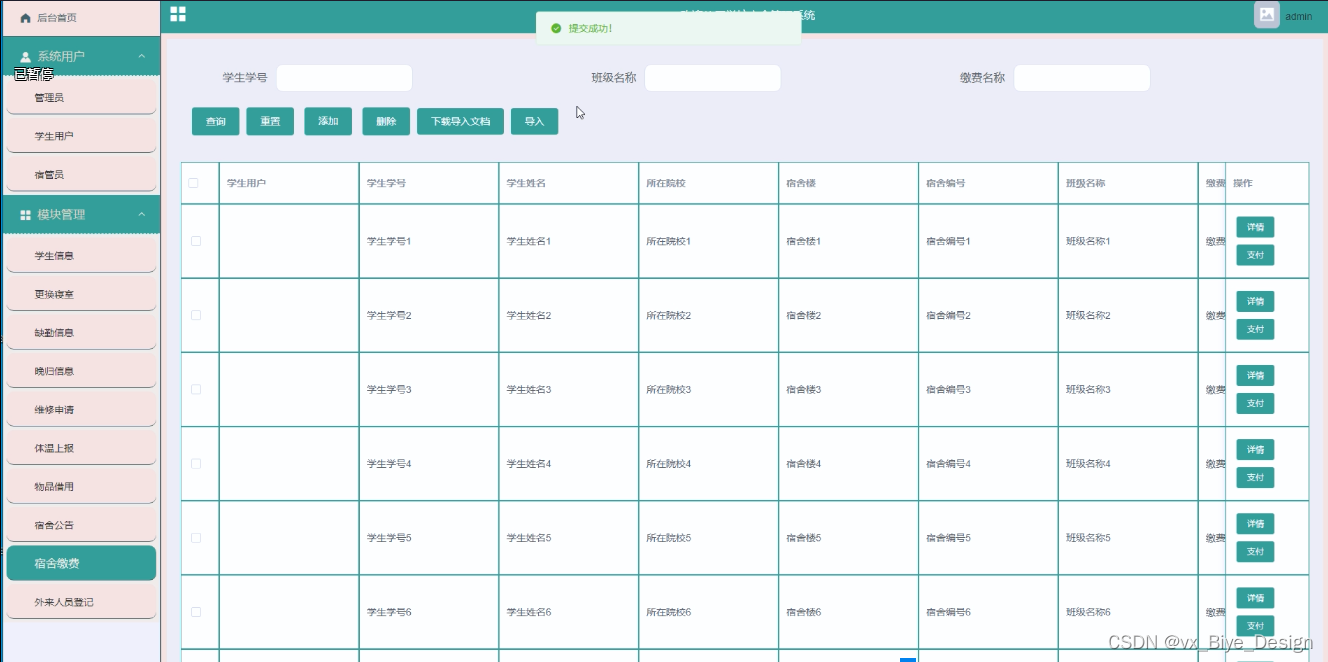Focus the 班级名称 search input
This screenshot has height=662, width=1328.
click(x=713, y=78)
